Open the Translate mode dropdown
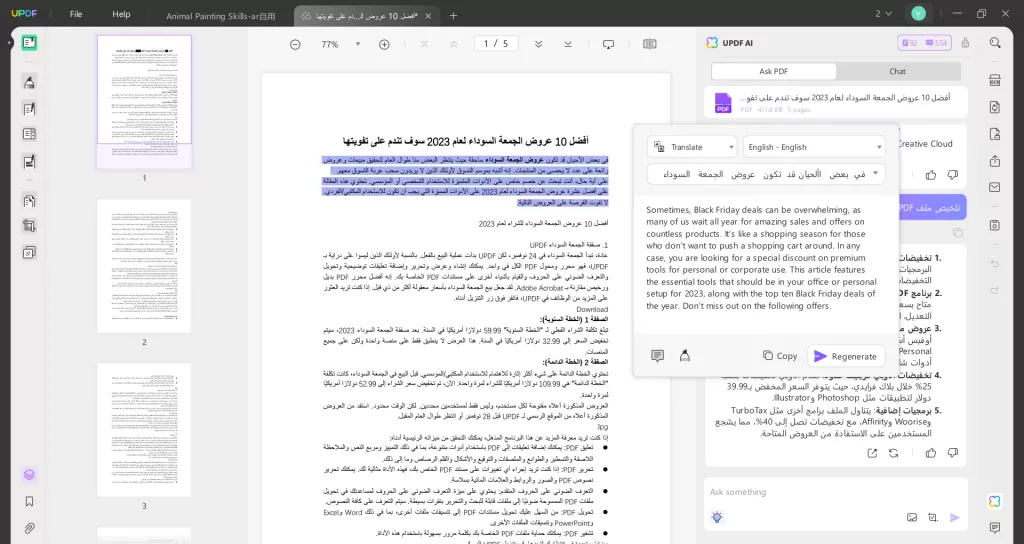Viewport: 1024px width, 544px height. click(692, 147)
